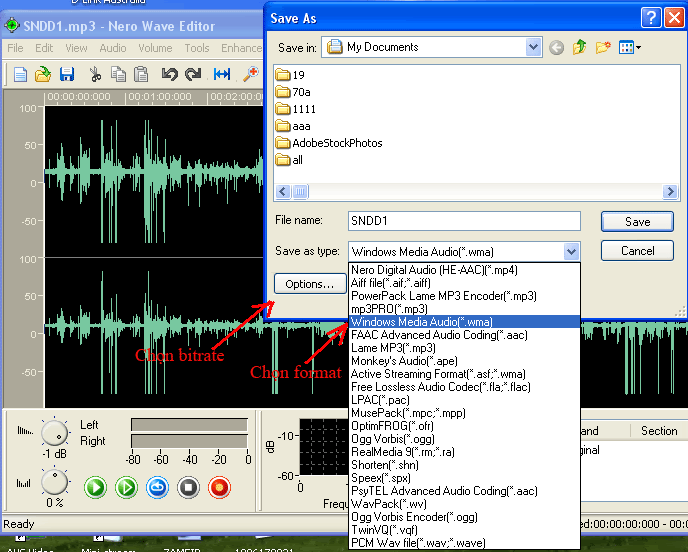
Task: Choose Free Lossless Audio Codec format
Action: [x=464, y=387]
